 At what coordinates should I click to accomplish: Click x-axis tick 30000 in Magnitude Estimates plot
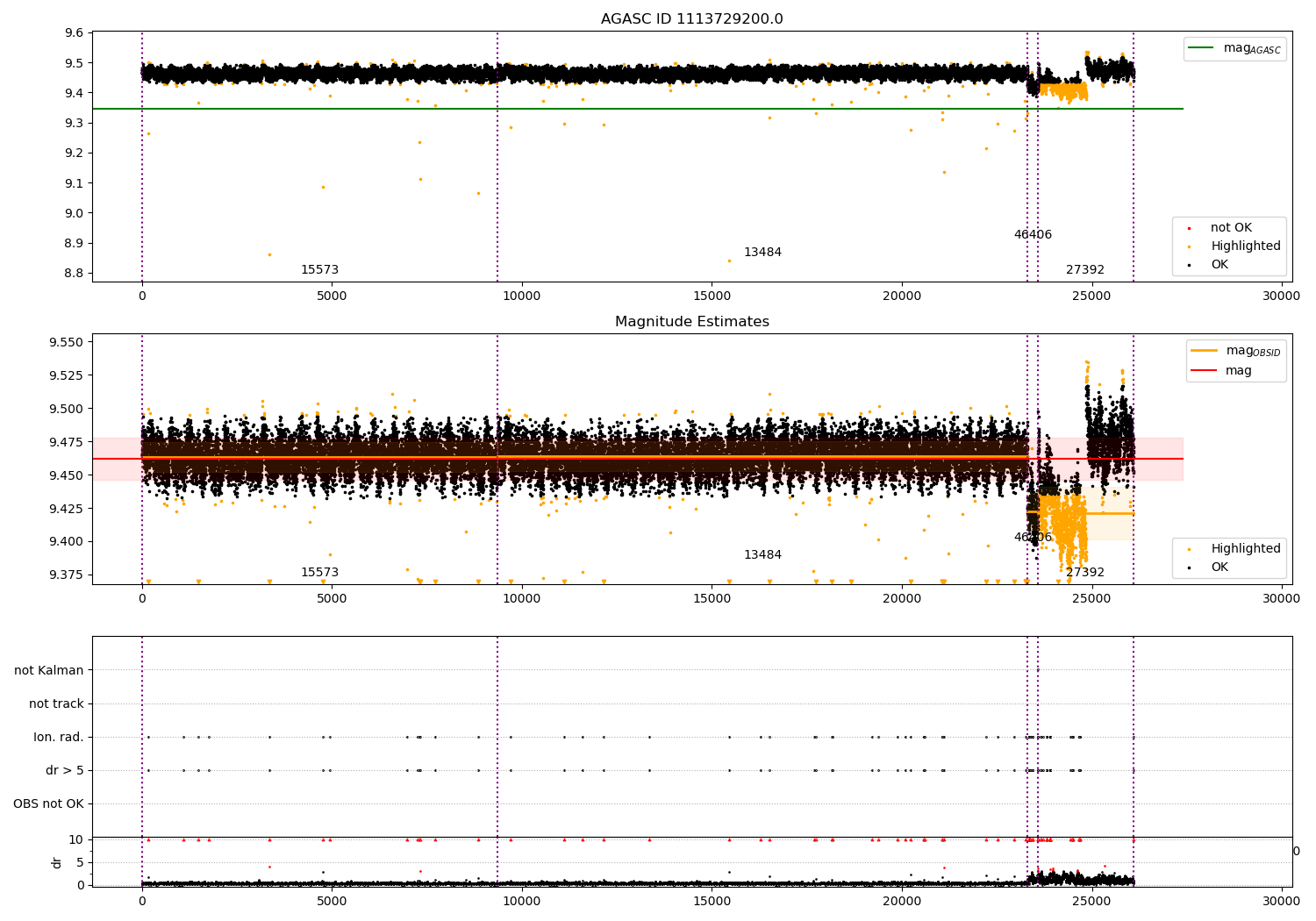click(1282, 599)
